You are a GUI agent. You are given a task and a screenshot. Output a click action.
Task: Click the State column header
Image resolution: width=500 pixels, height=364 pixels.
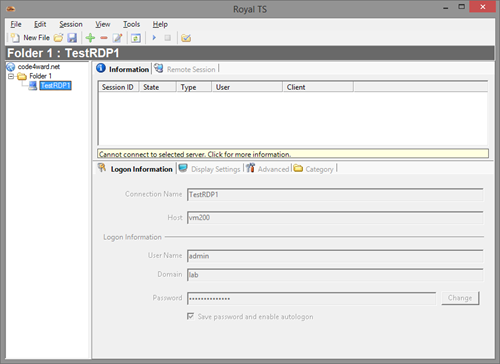[x=157, y=87]
